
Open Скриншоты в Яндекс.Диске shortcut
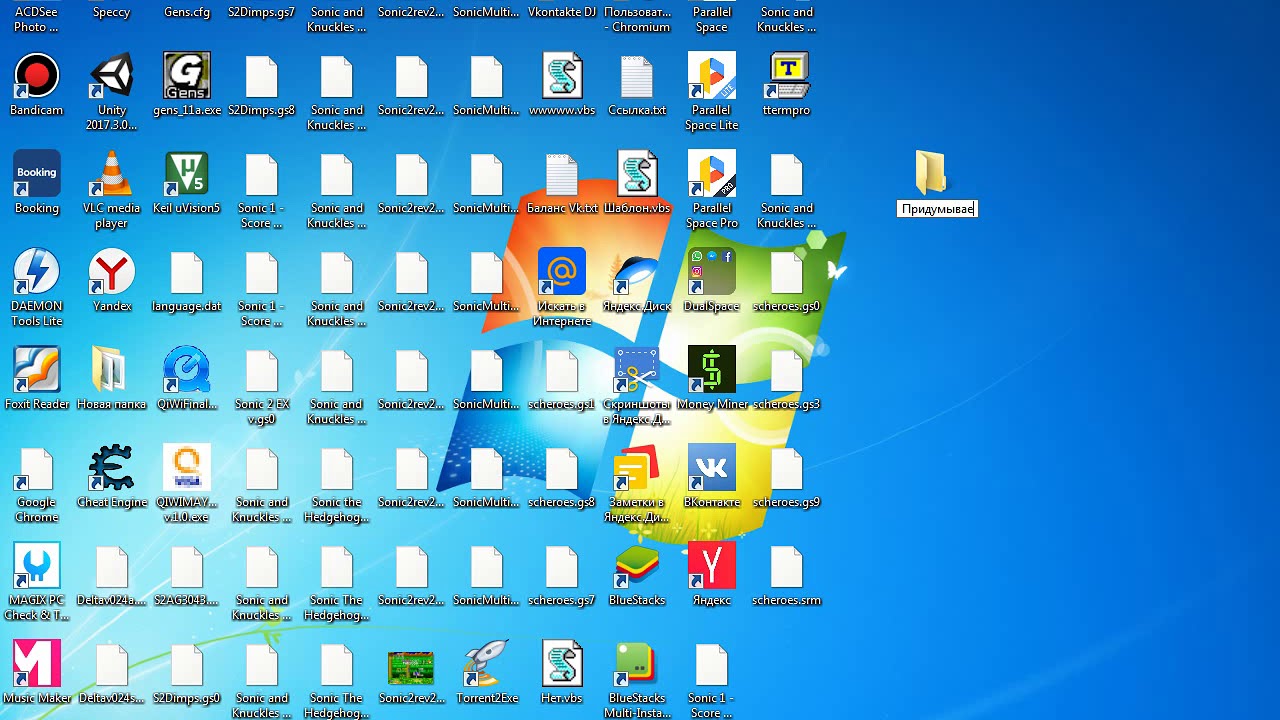(637, 371)
